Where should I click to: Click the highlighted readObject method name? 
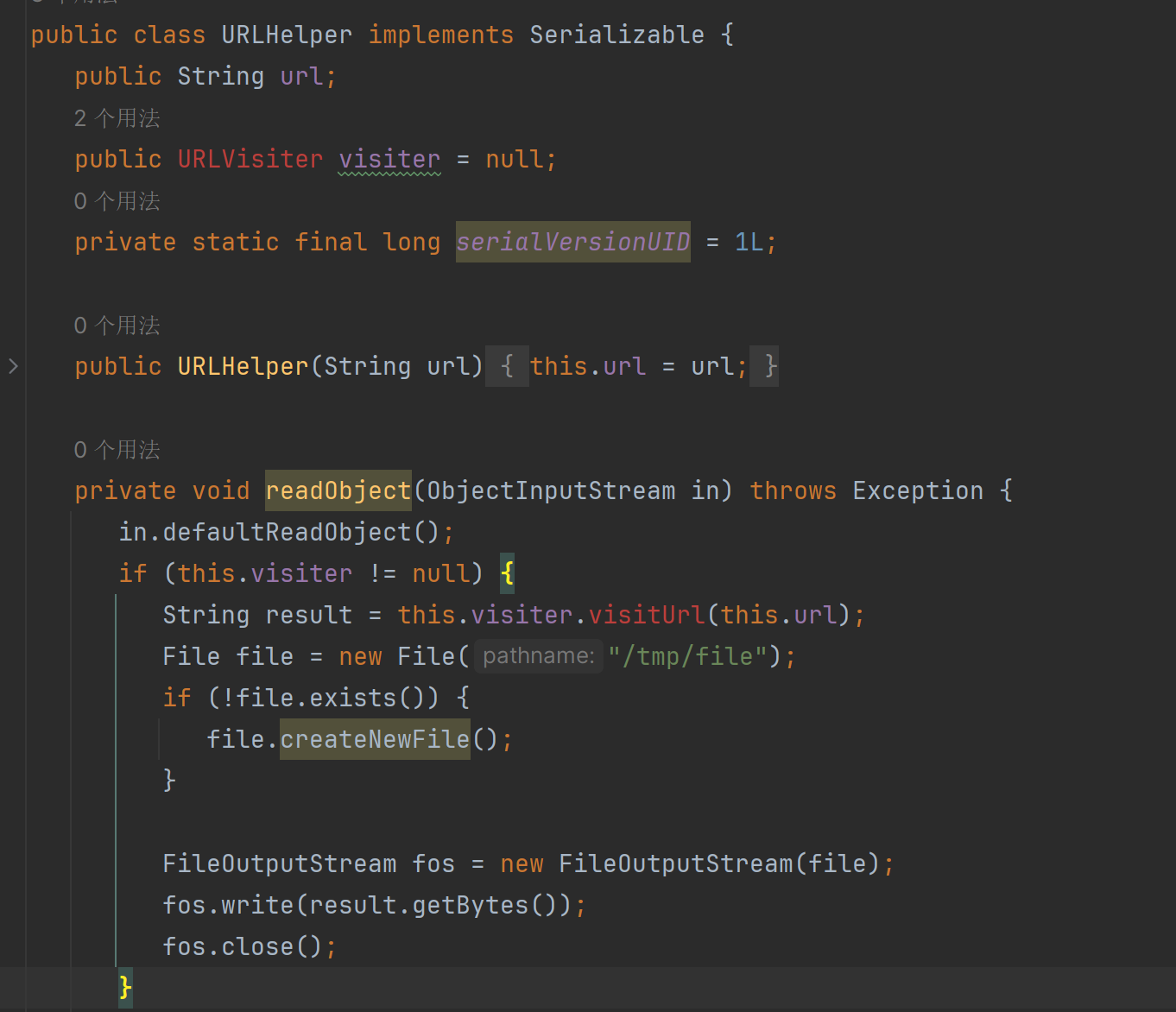338,490
